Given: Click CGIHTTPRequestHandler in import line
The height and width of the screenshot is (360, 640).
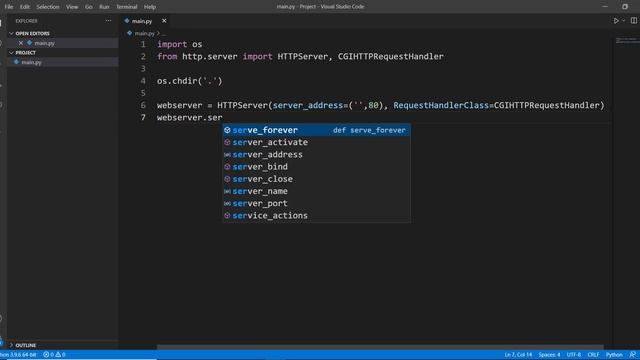Looking at the screenshot, I should [x=391, y=56].
